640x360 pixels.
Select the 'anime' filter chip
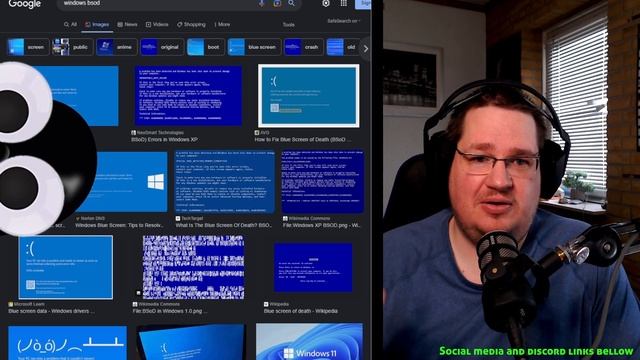(116, 47)
